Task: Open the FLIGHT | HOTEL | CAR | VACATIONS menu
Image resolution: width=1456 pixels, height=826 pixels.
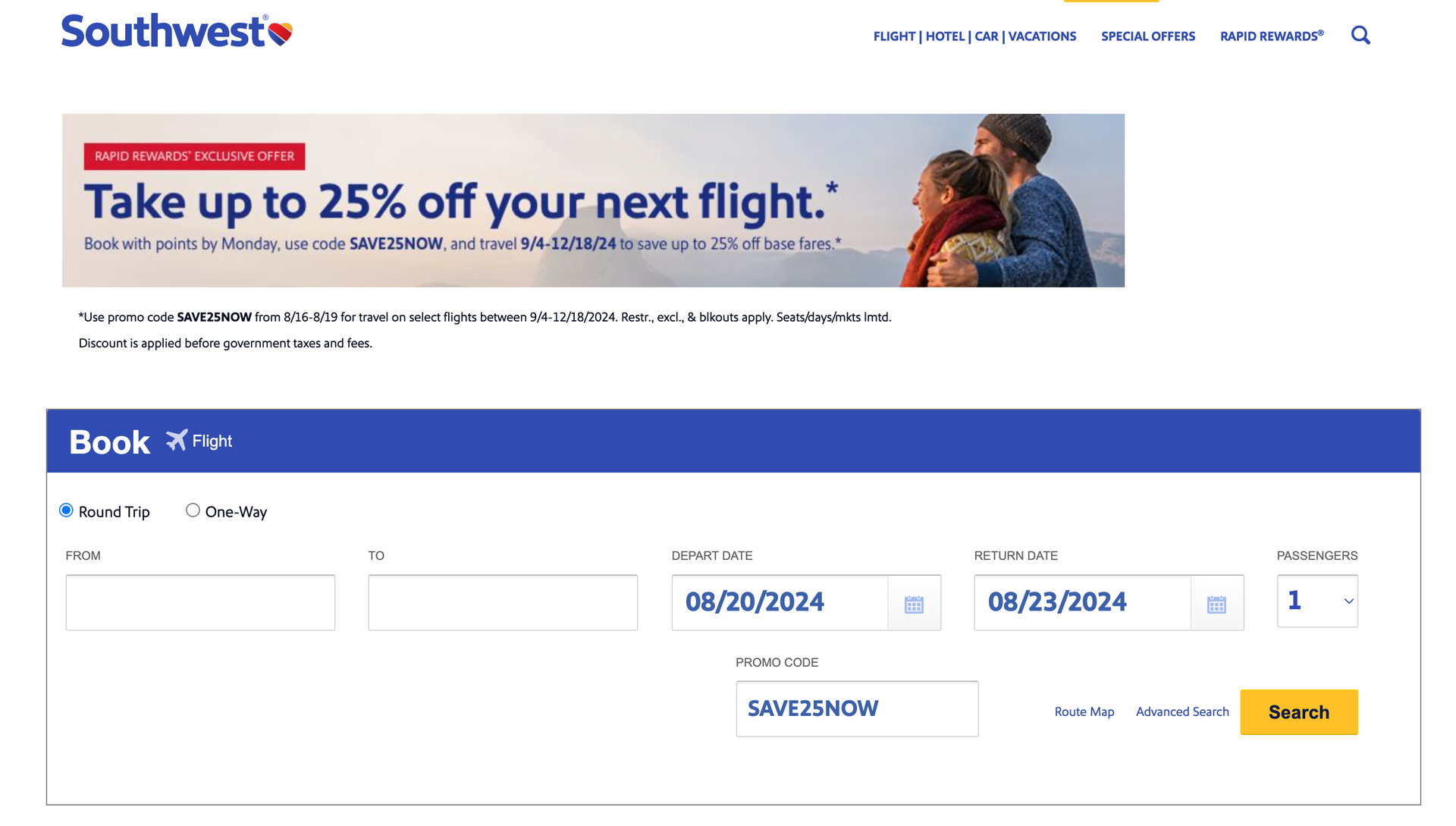Action: 974,36
